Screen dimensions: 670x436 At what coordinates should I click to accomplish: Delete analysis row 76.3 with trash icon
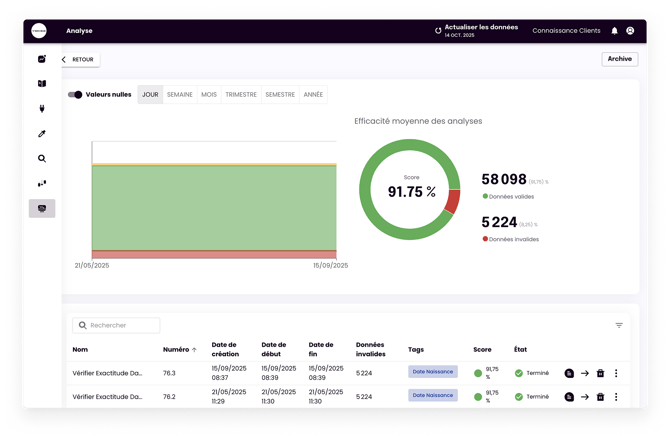point(600,373)
